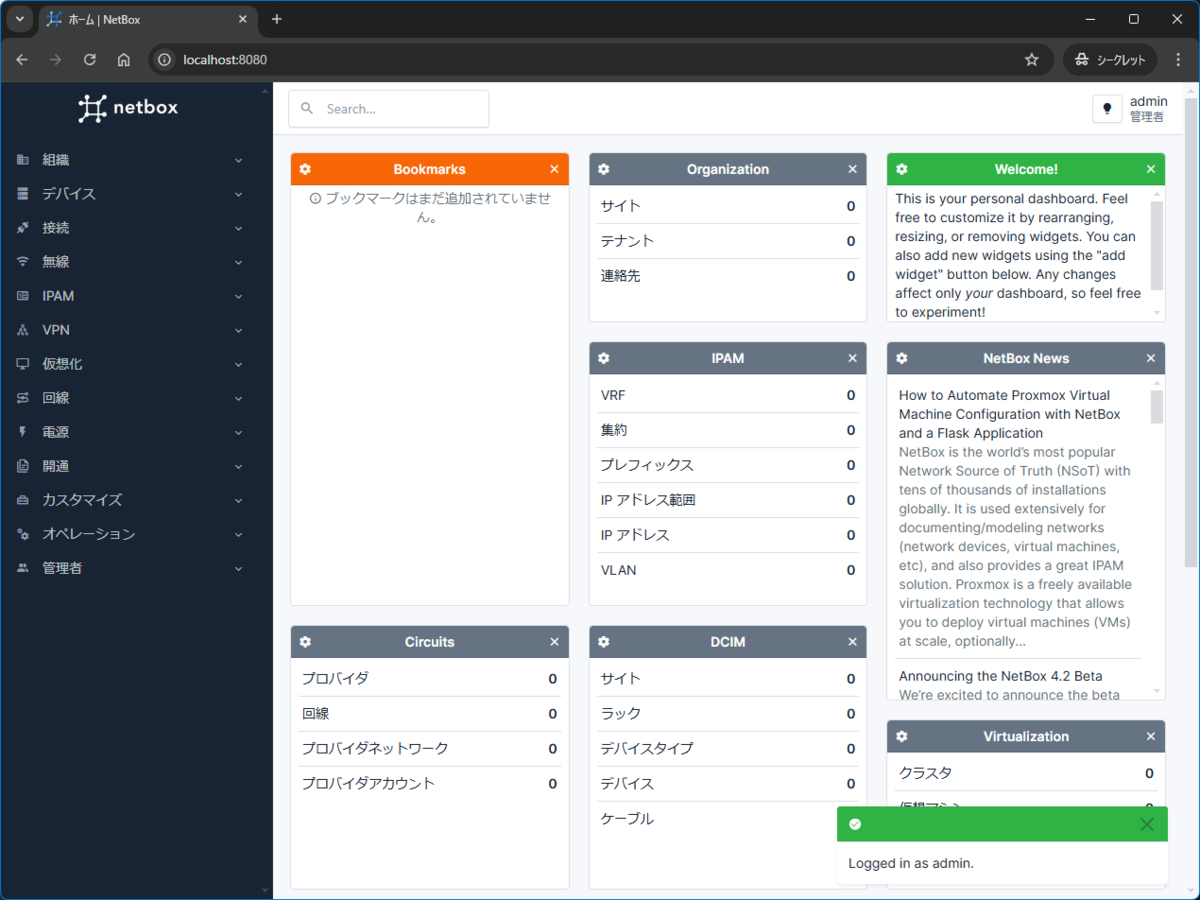Click the gear icon on the IPAM widget
The width and height of the screenshot is (1200, 900).
click(x=602, y=358)
